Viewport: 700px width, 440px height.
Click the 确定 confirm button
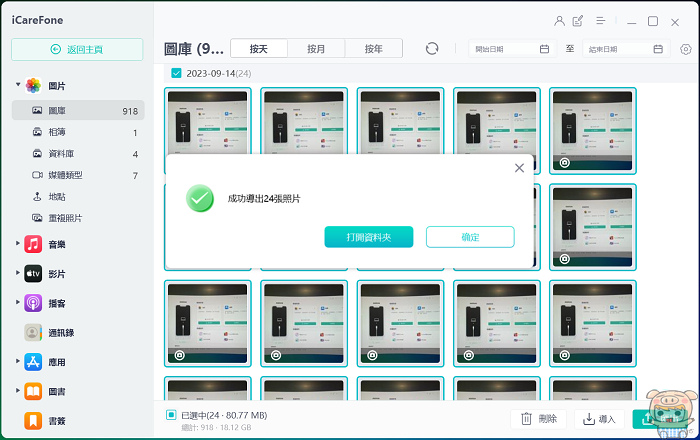pos(470,237)
